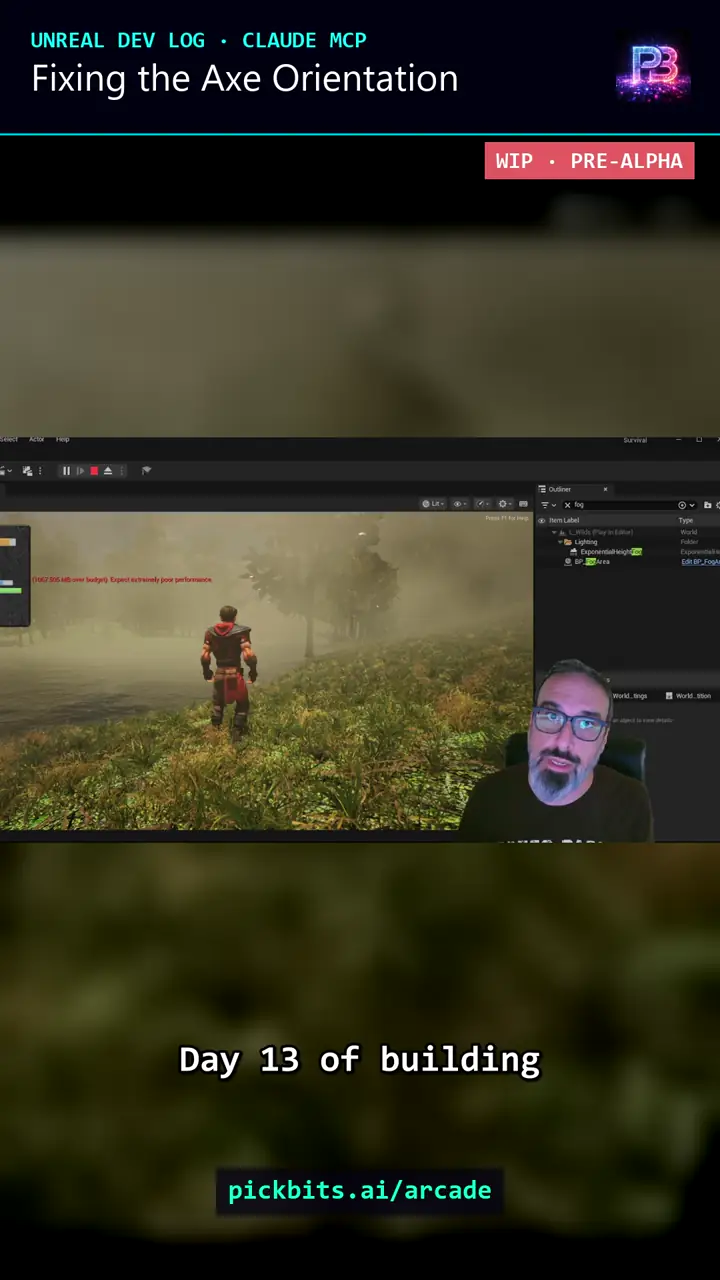
Task: Open the viewport Show eye dropdown
Action: tap(460, 504)
